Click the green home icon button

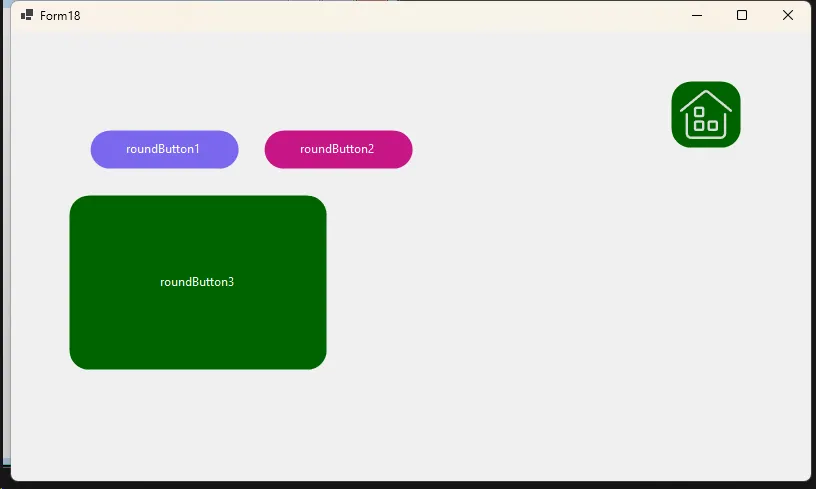pos(706,114)
